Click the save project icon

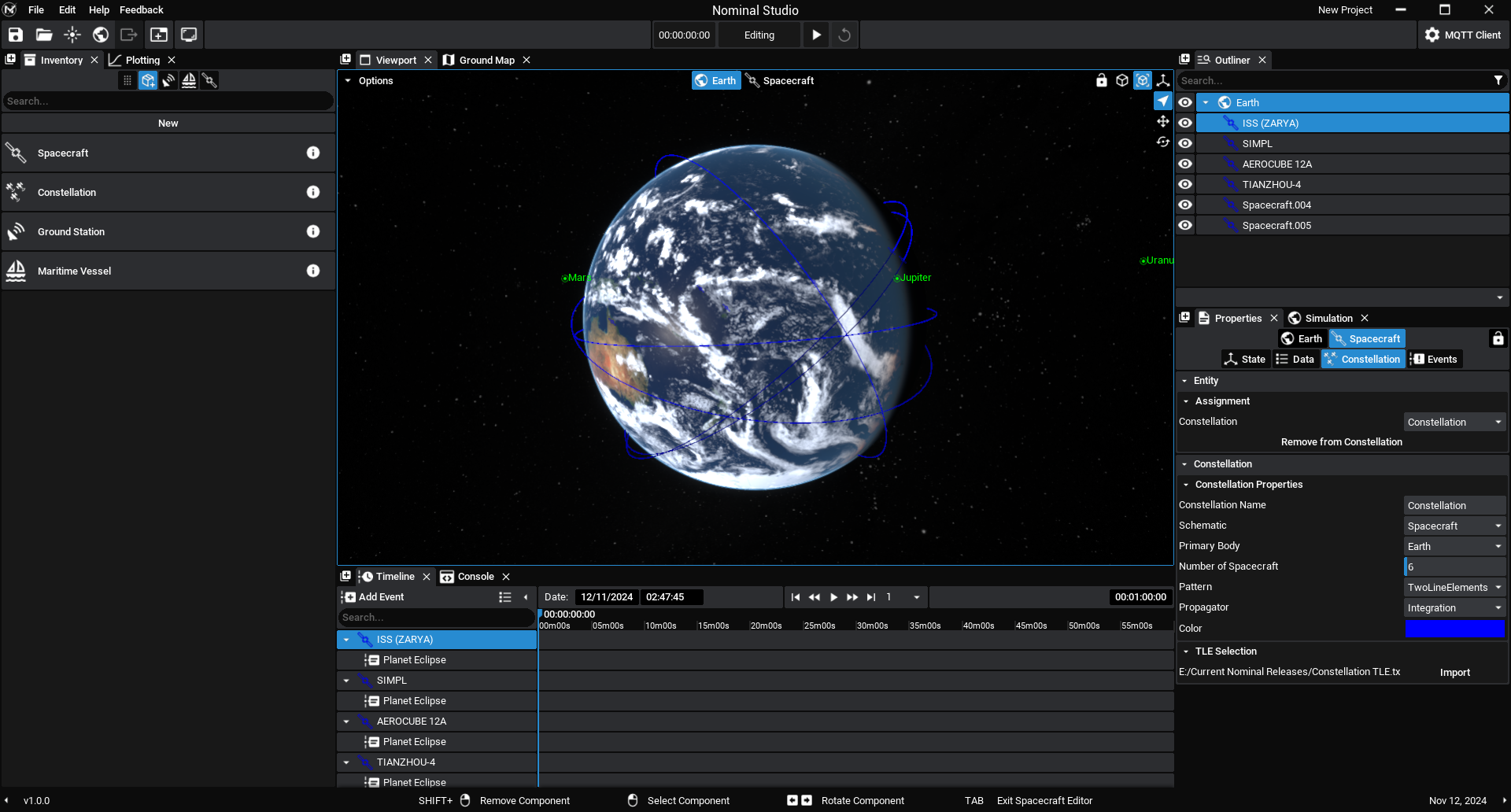coord(16,35)
